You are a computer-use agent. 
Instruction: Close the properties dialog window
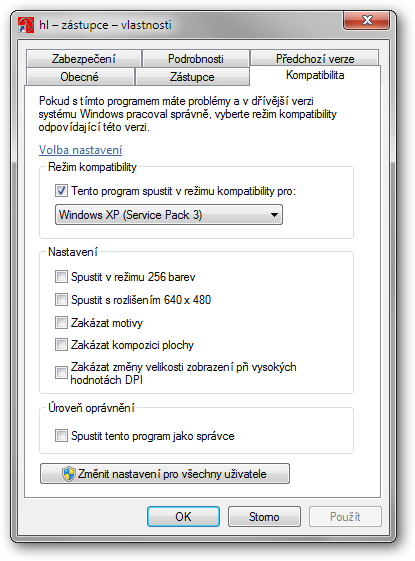pyautogui.click(x=366, y=20)
